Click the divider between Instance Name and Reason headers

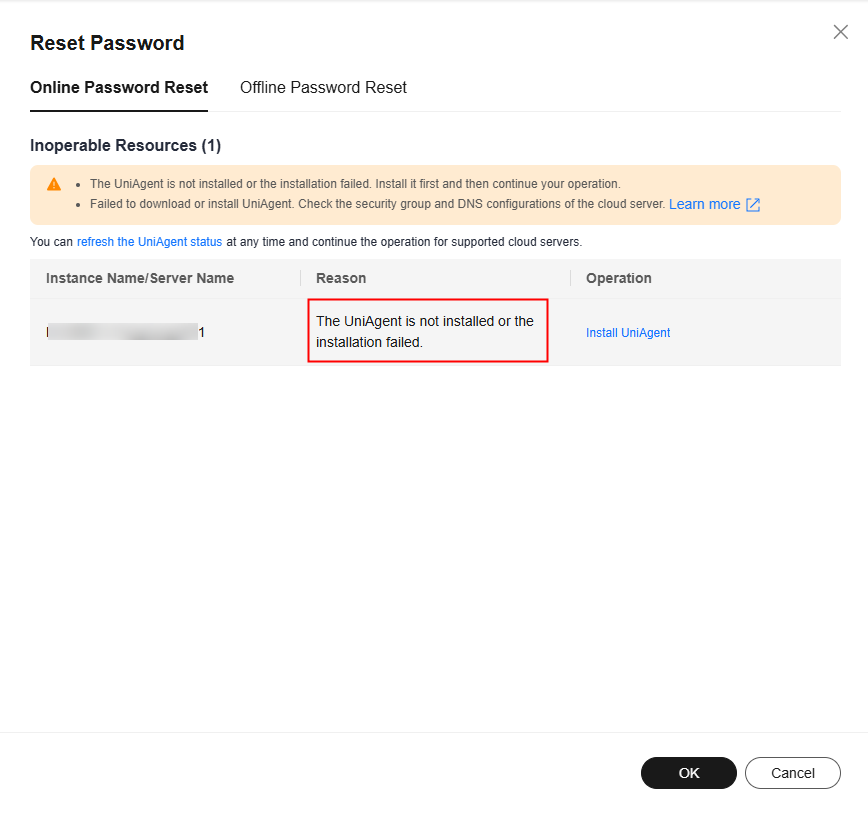point(301,278)
